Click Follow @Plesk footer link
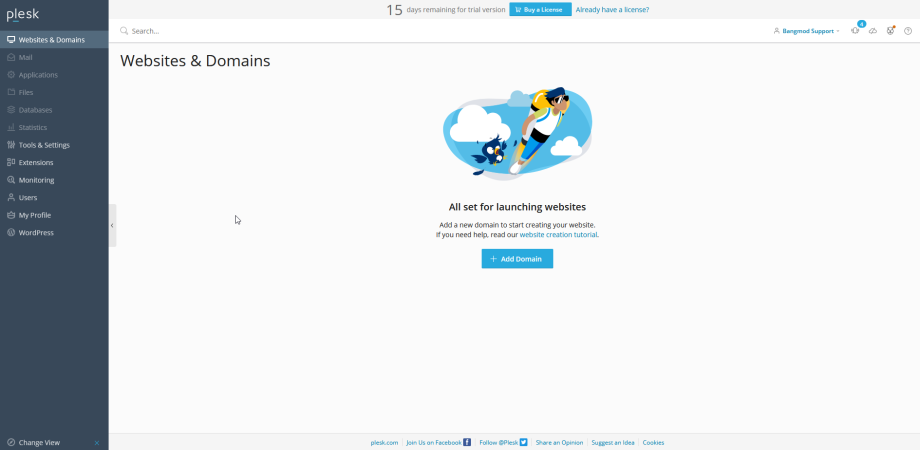This screenshot has width=920, height=450. [x=503, y=443]
